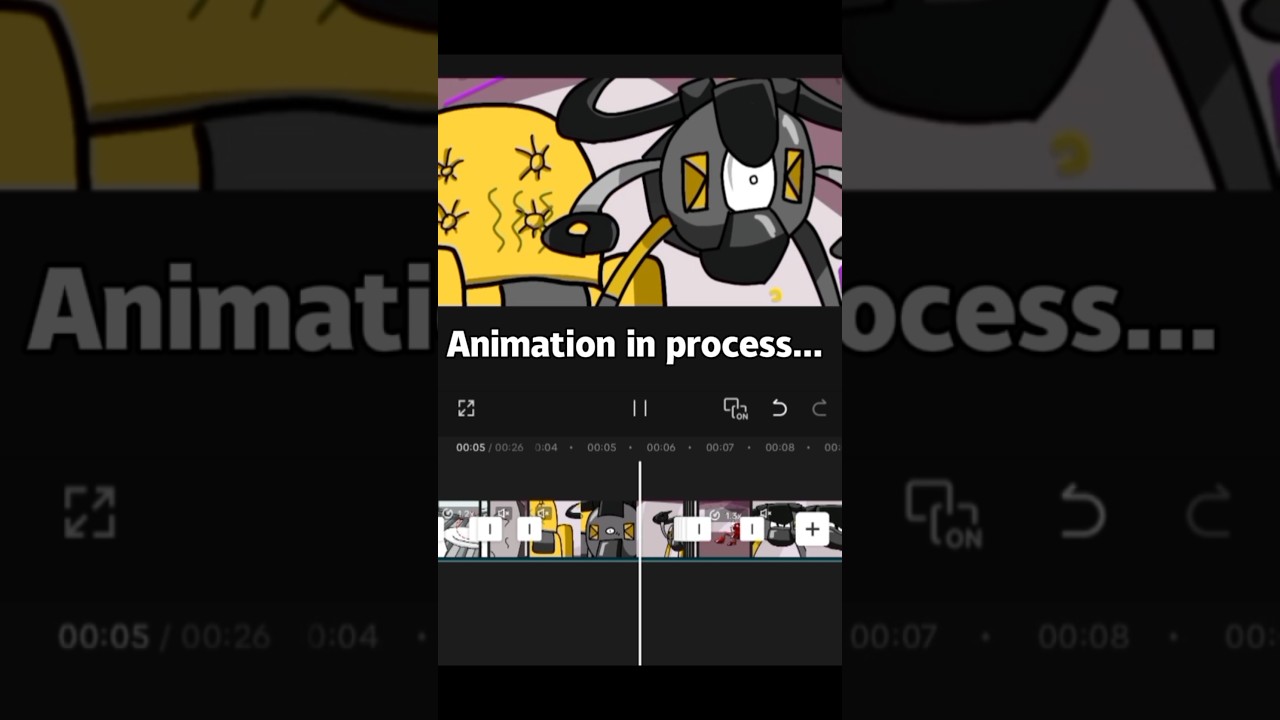
Task: Click the "Animation in process..." caption
Action: [x=634, y=344]
